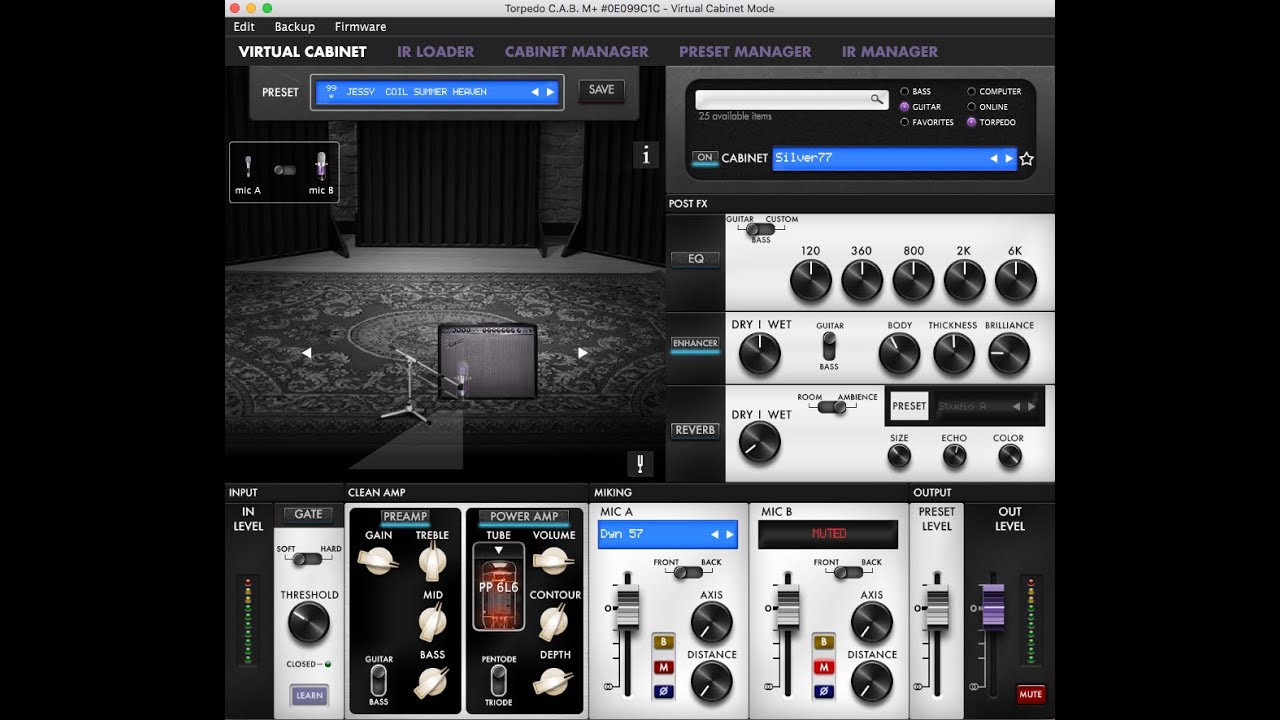The width and height of the screenshot is (1280, 720).
Task: Select the ONLINE radio button
Action: pyautogui.click(x=971, y=107)
